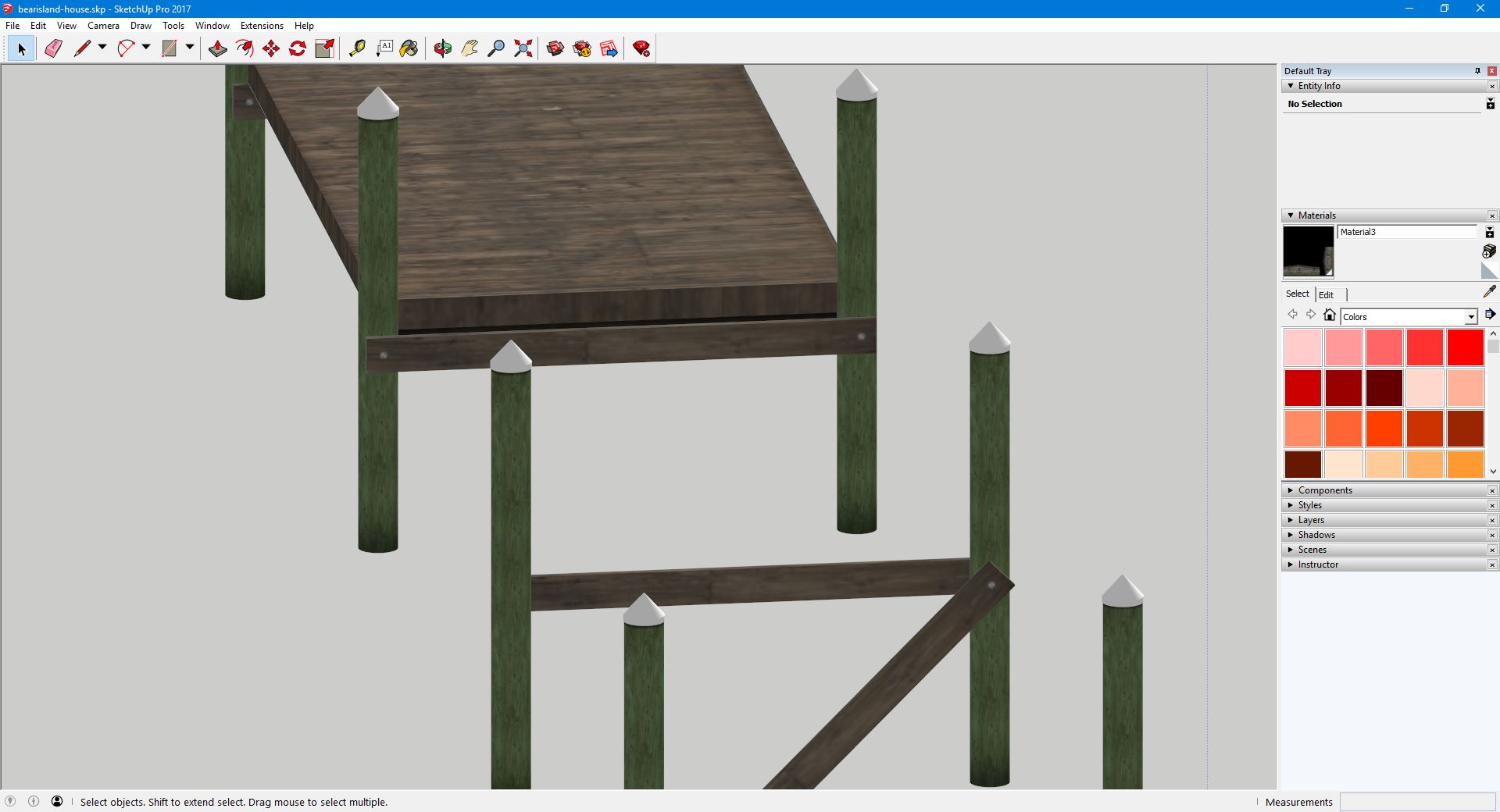Collapse the Entity Info panel
The height and width of the screenshot is (812, 1500).
point(1291,86)
